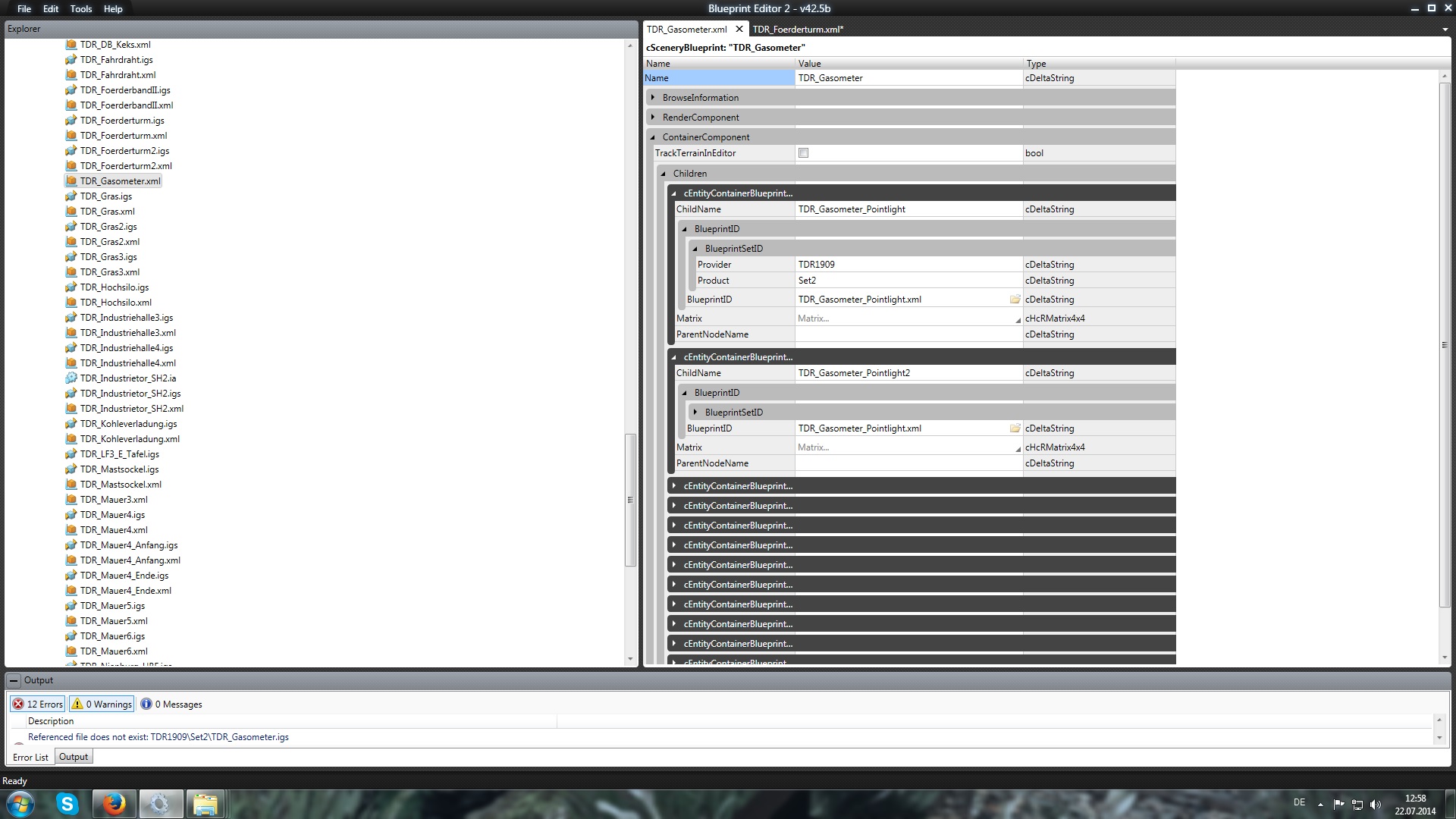1456x819 pixels.
Task: Collapse the Output panel using its minus icon
Action: click(x=14, y=681)
